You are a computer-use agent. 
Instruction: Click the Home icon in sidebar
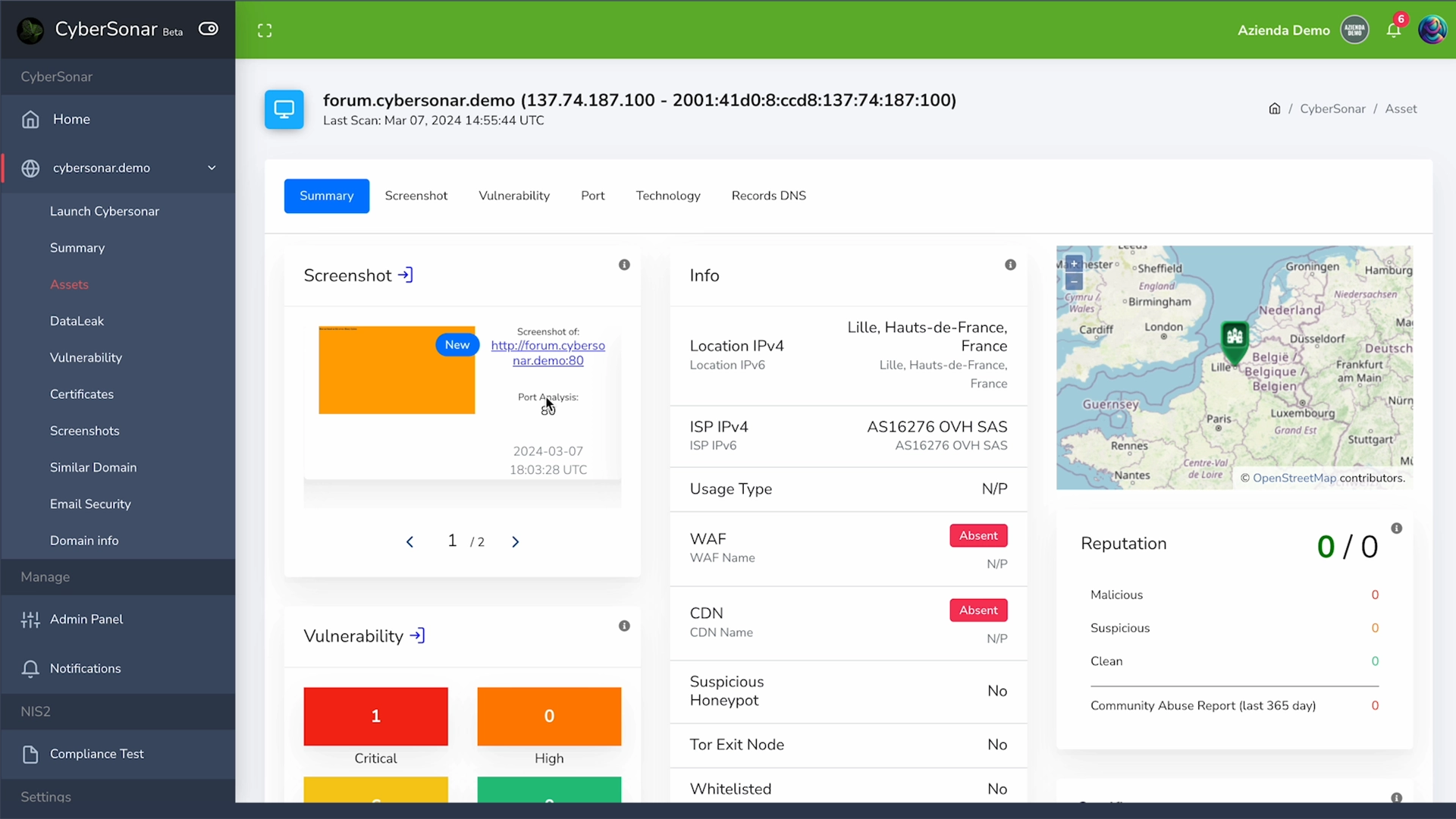30,120
